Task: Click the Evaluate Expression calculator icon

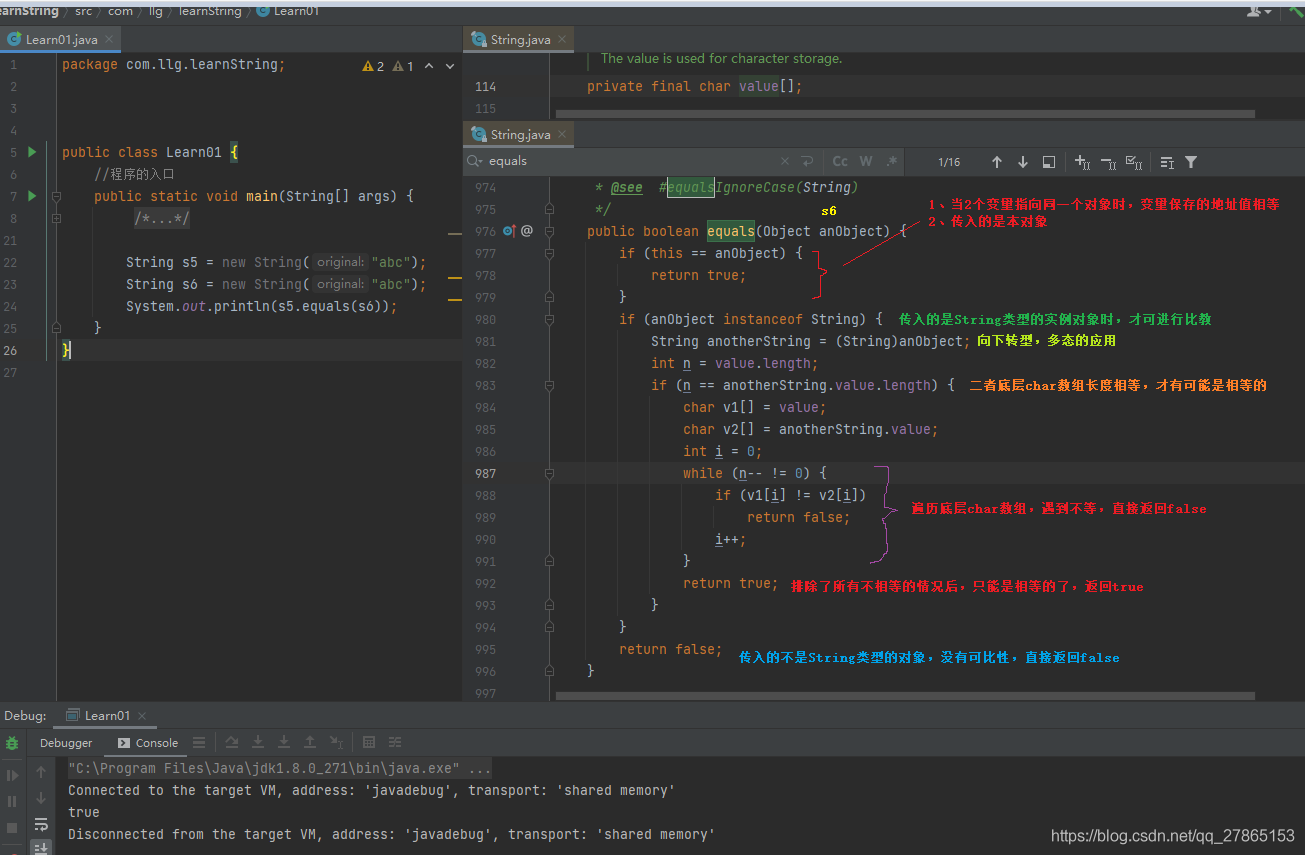Action: pyautogui.click(x=369, y=742)
